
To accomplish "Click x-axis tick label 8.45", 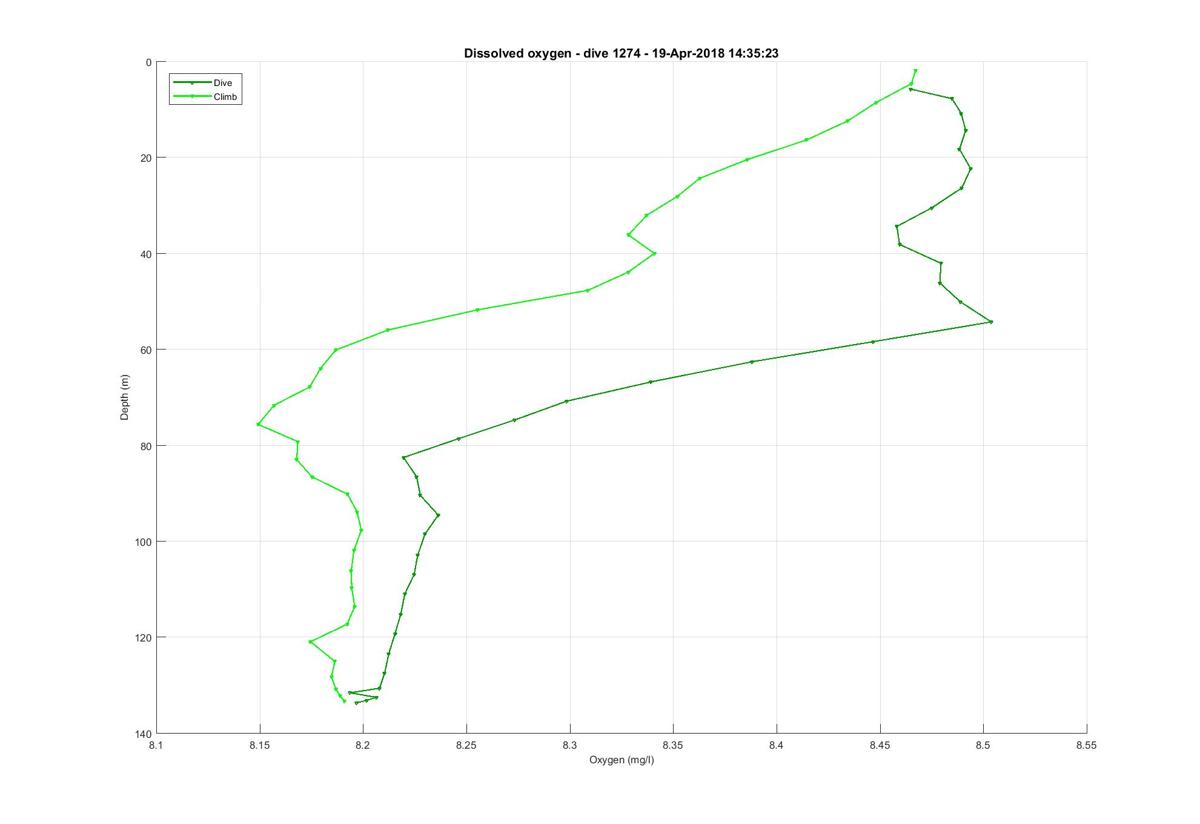I will tap(880, 745).
